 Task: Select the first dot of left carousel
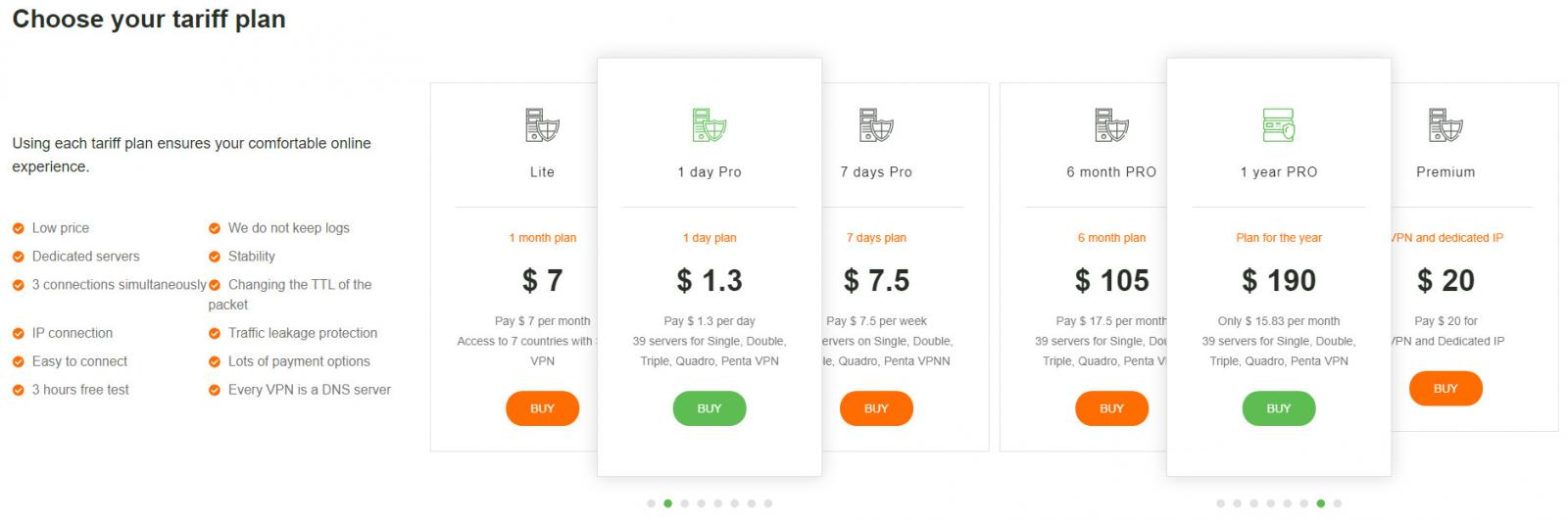tap(651, 503)
